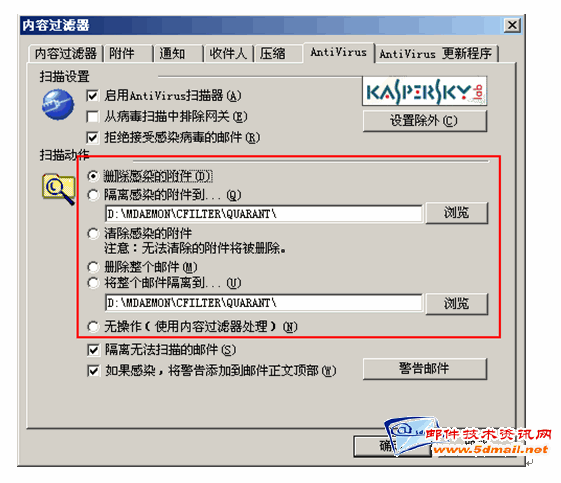This screenshot has height=483, width=561.
Task: Choose 清除感染的附件 radio option
Action: (93, 234)
